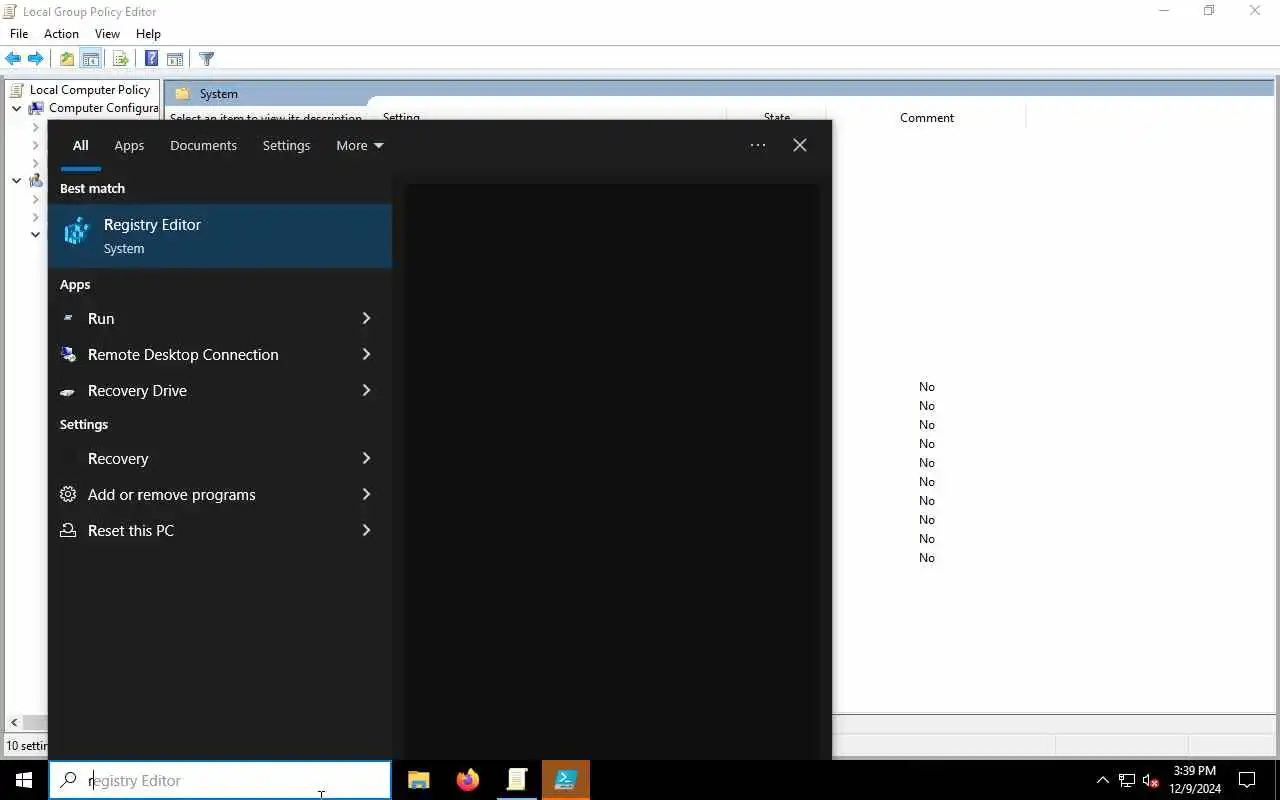Open the View menu

(x=107, y=34)
